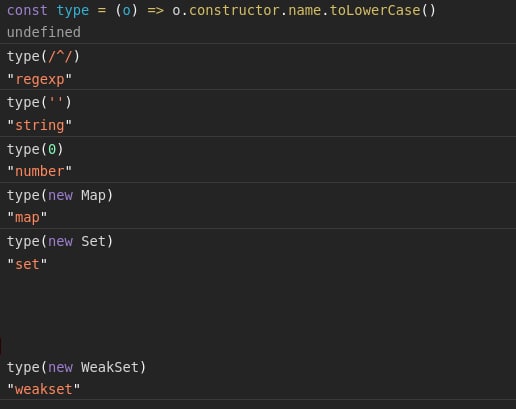Click the type(new Map) input line

tap(60, 195)
